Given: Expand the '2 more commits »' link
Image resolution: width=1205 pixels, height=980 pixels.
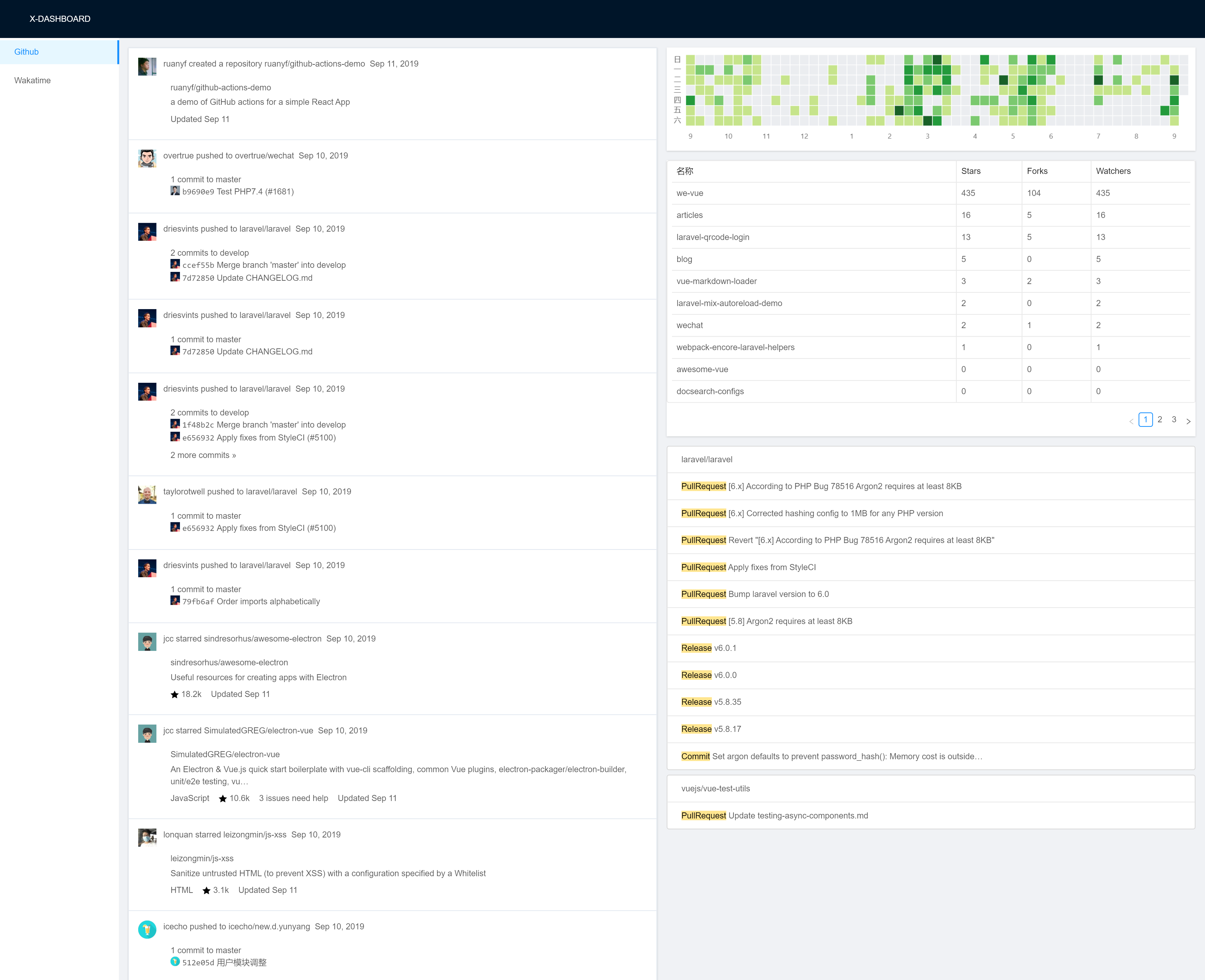Looking at the screenshot, I should 203,455.
